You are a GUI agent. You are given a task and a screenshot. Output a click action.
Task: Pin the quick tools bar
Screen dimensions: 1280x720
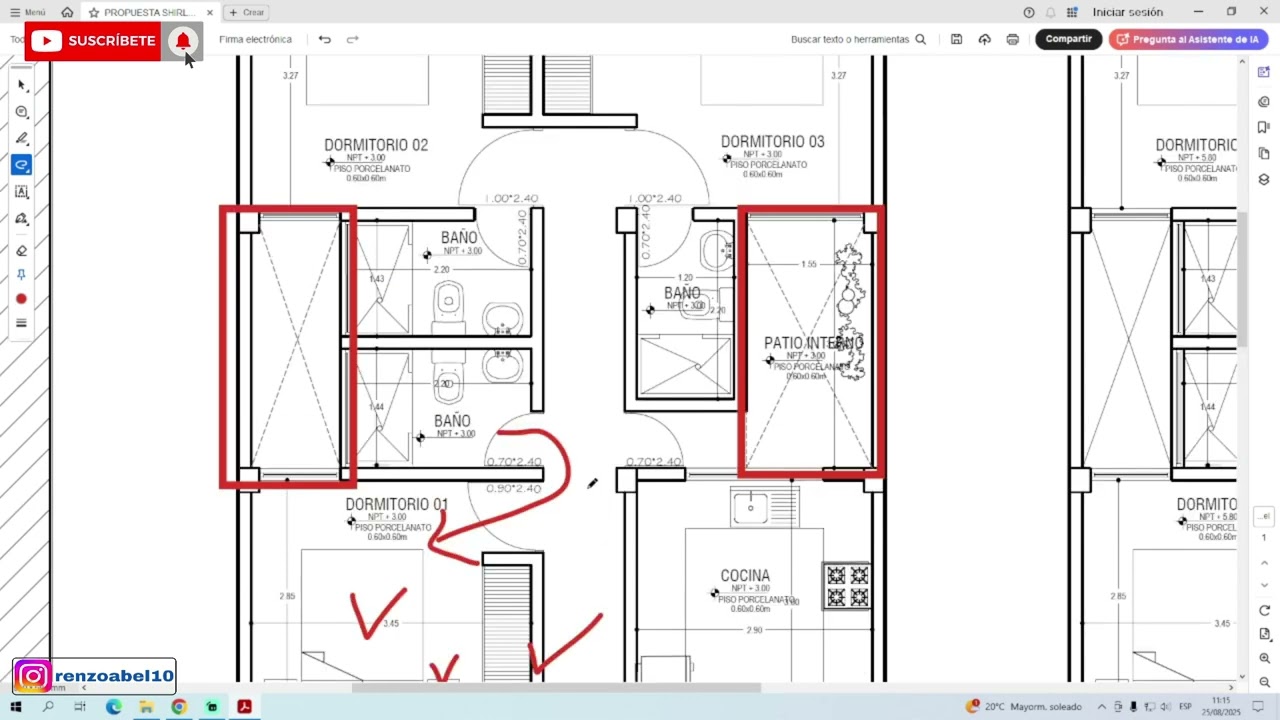(x=22, y=274)
